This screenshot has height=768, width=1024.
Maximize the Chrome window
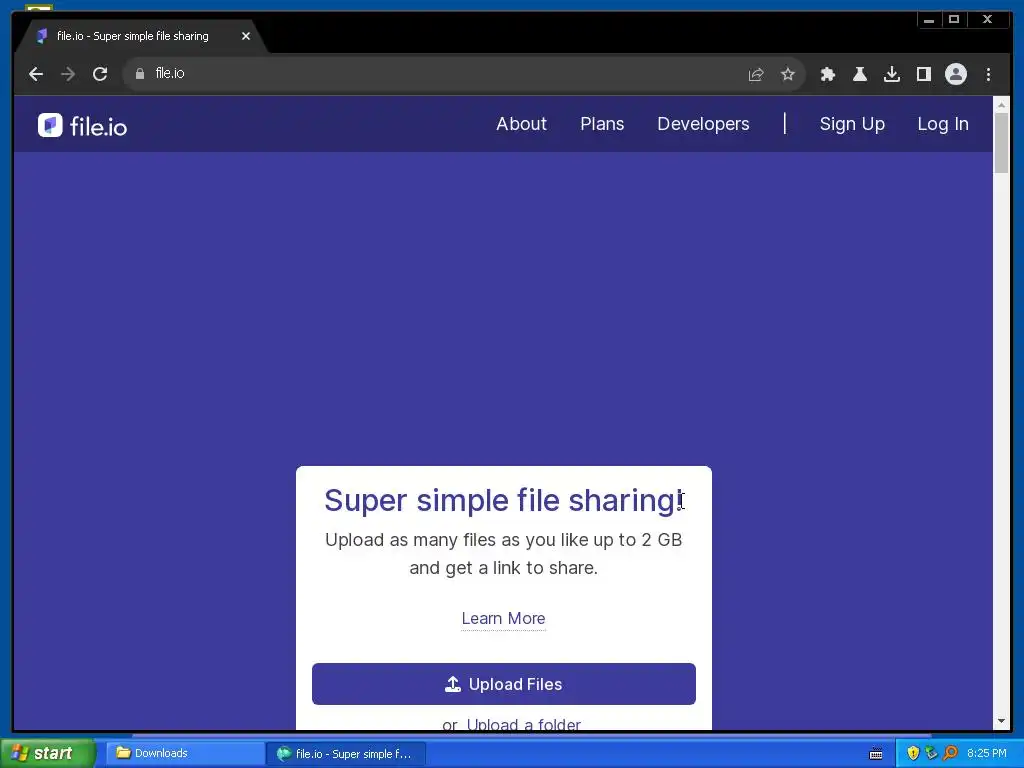(954, 20)
